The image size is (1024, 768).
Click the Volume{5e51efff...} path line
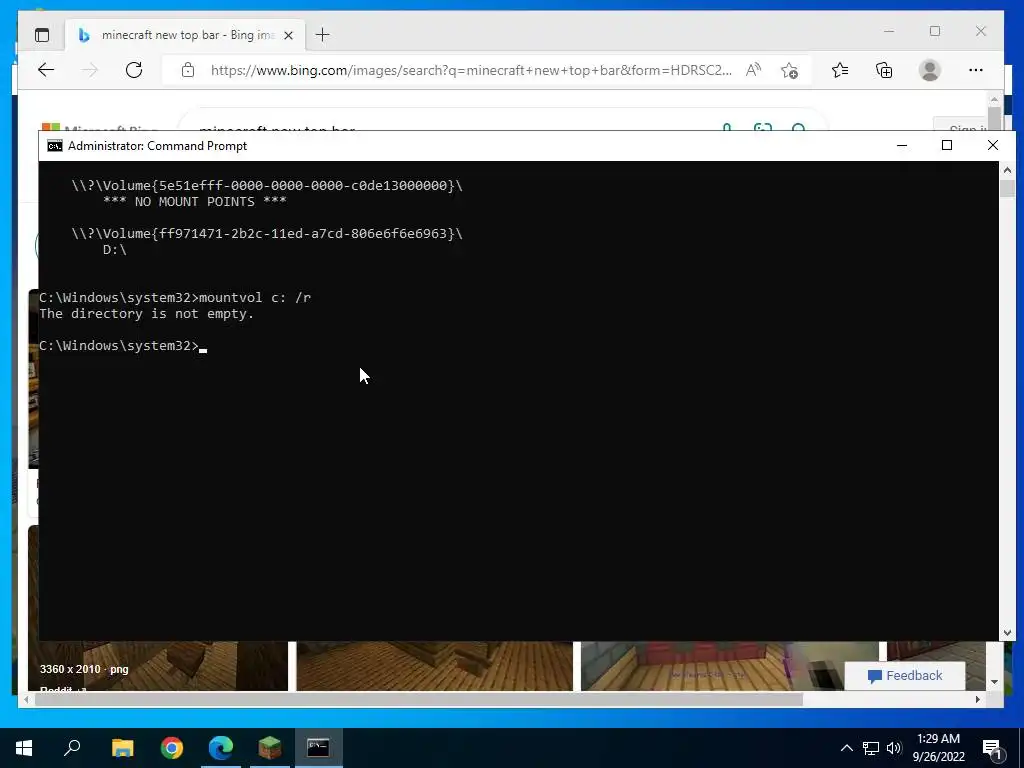[267, 185]
